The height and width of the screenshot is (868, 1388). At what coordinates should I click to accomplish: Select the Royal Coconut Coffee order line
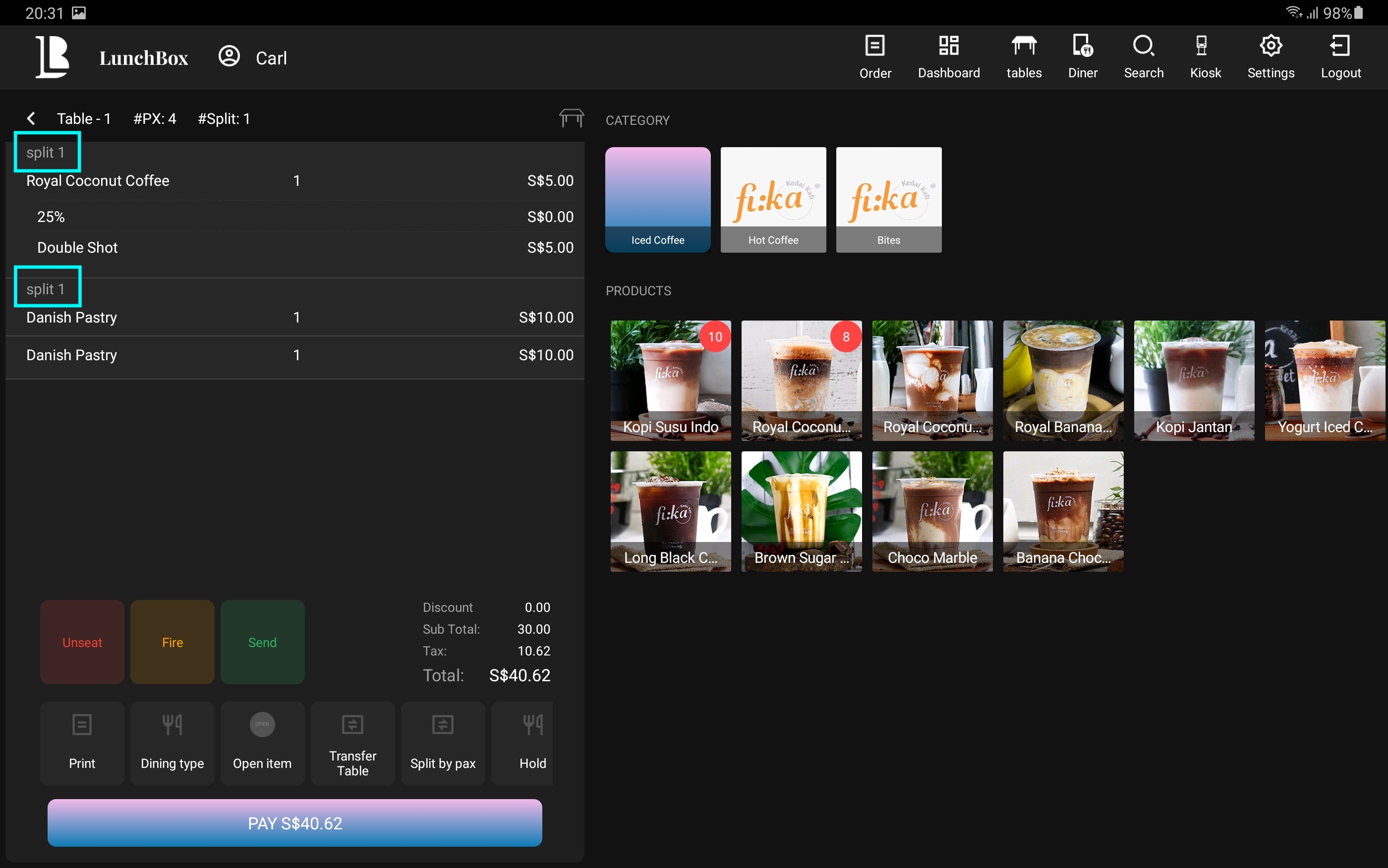98,181
